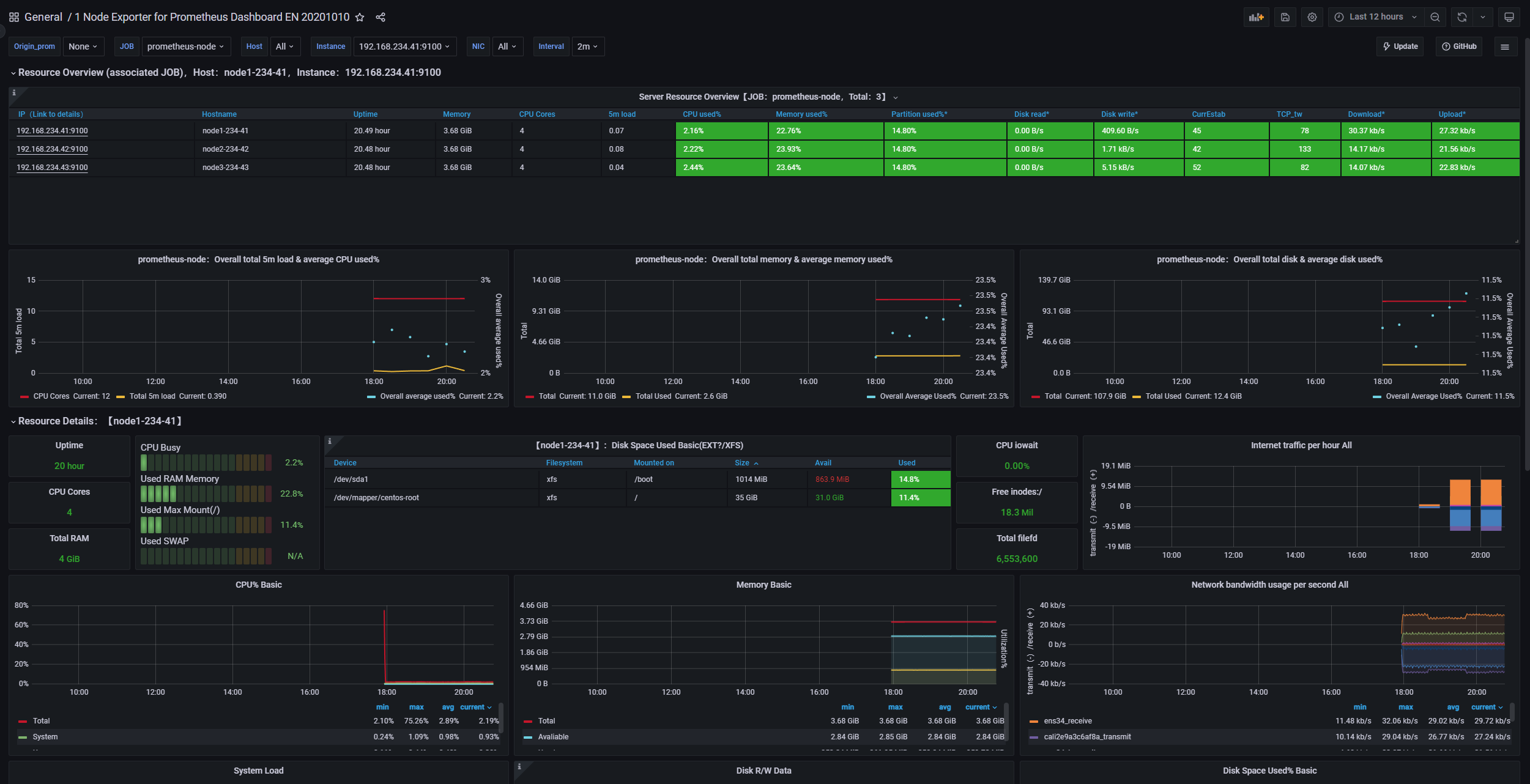Open the Last 12 hours time picker

click(1375, 17)
